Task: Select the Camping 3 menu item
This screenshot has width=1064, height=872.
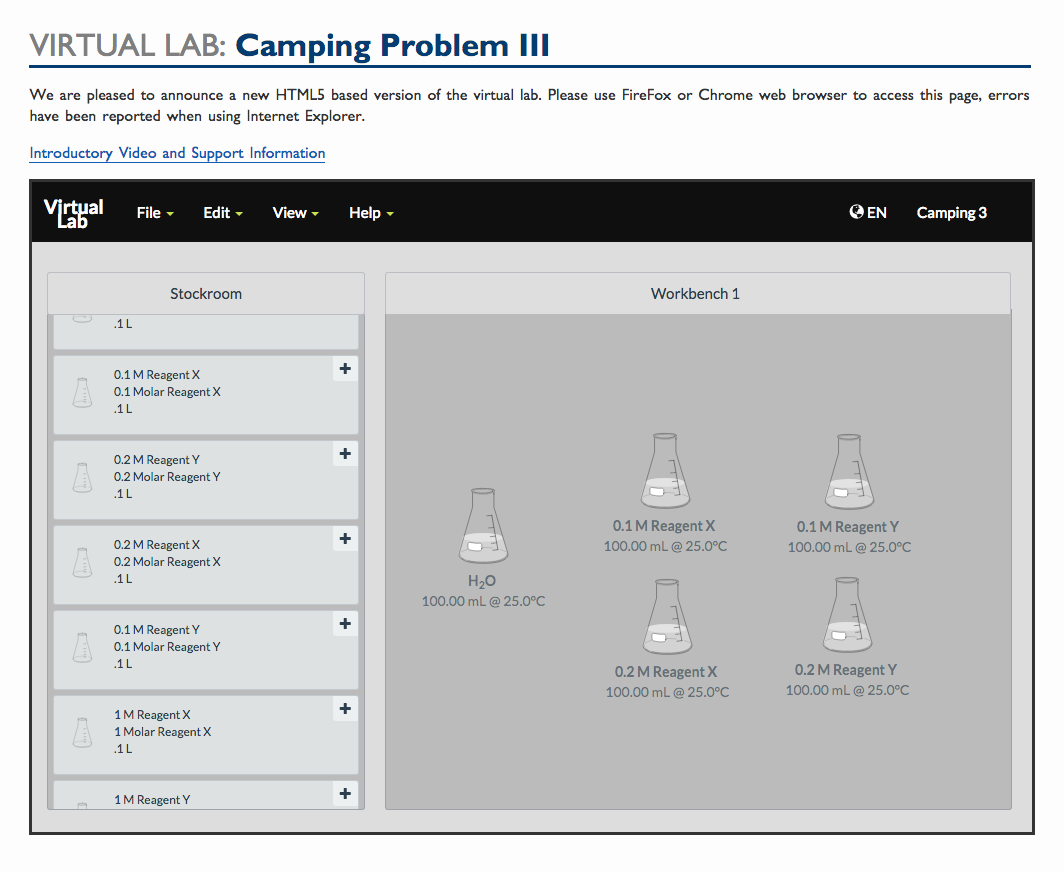Action: 951,212
